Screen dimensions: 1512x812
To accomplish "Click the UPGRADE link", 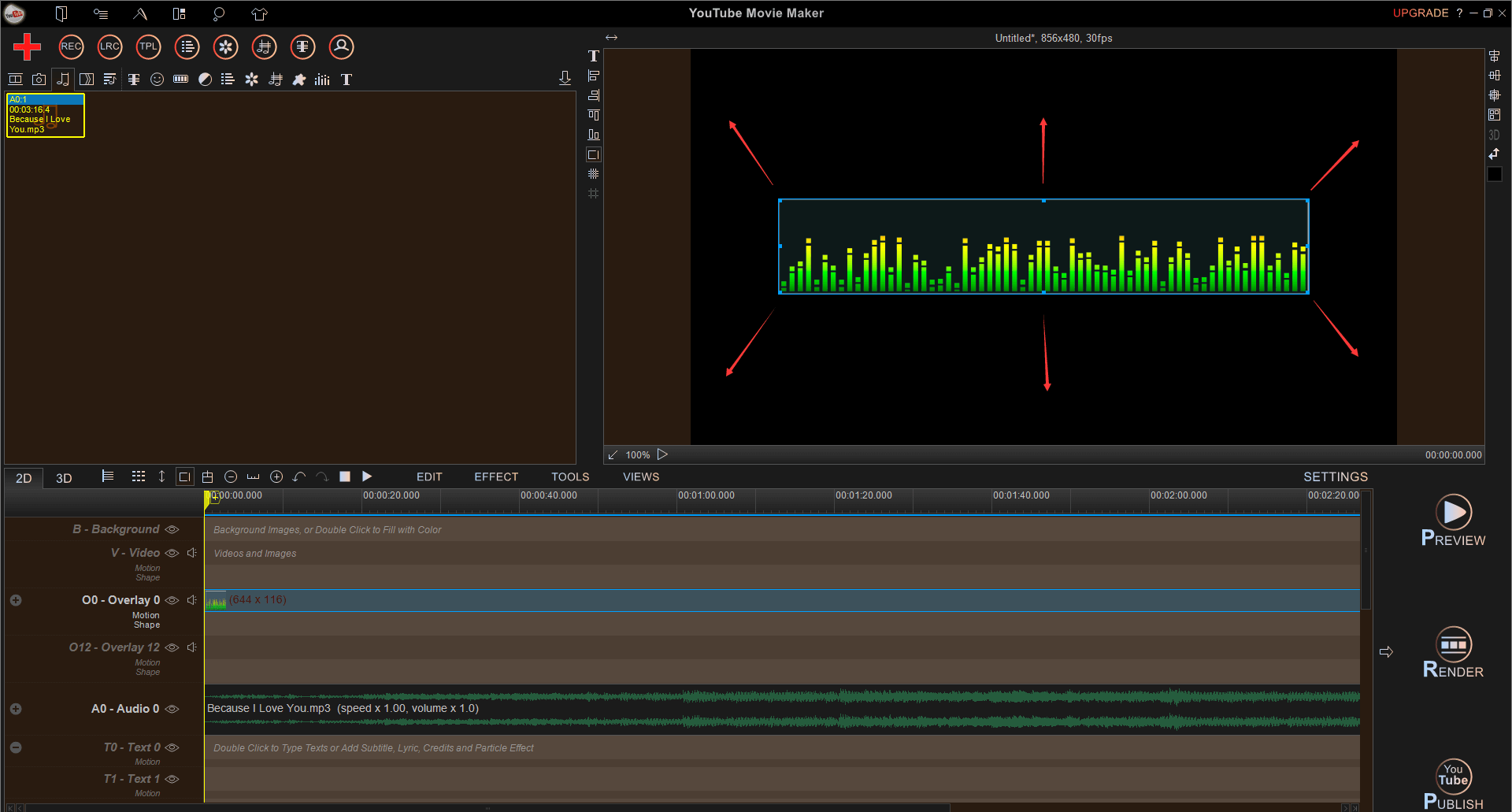I will (x=1421, y=13).
